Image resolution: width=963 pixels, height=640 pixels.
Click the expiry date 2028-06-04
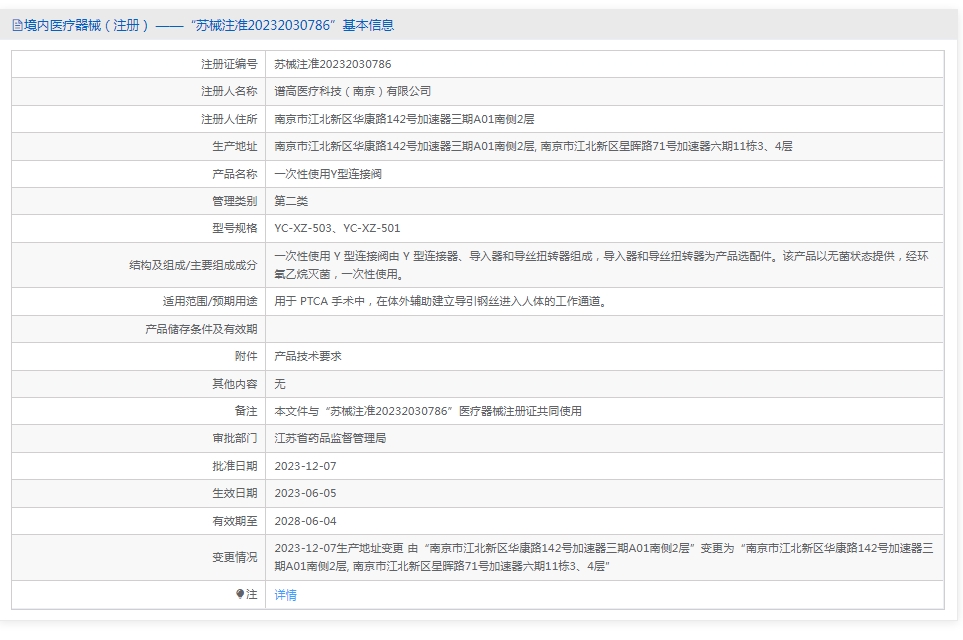[305, 521]
